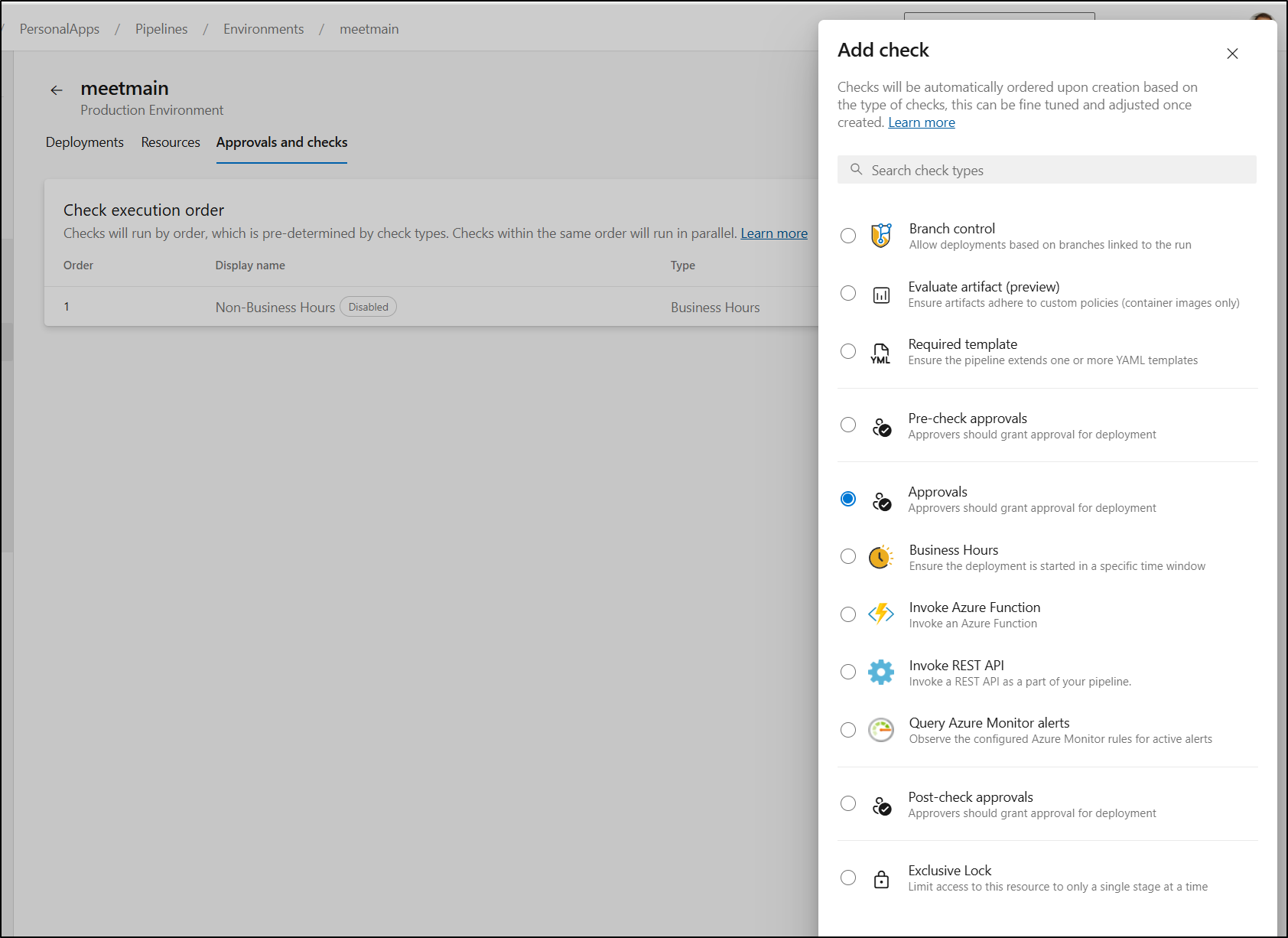Focus the Search check types field

1046,170
